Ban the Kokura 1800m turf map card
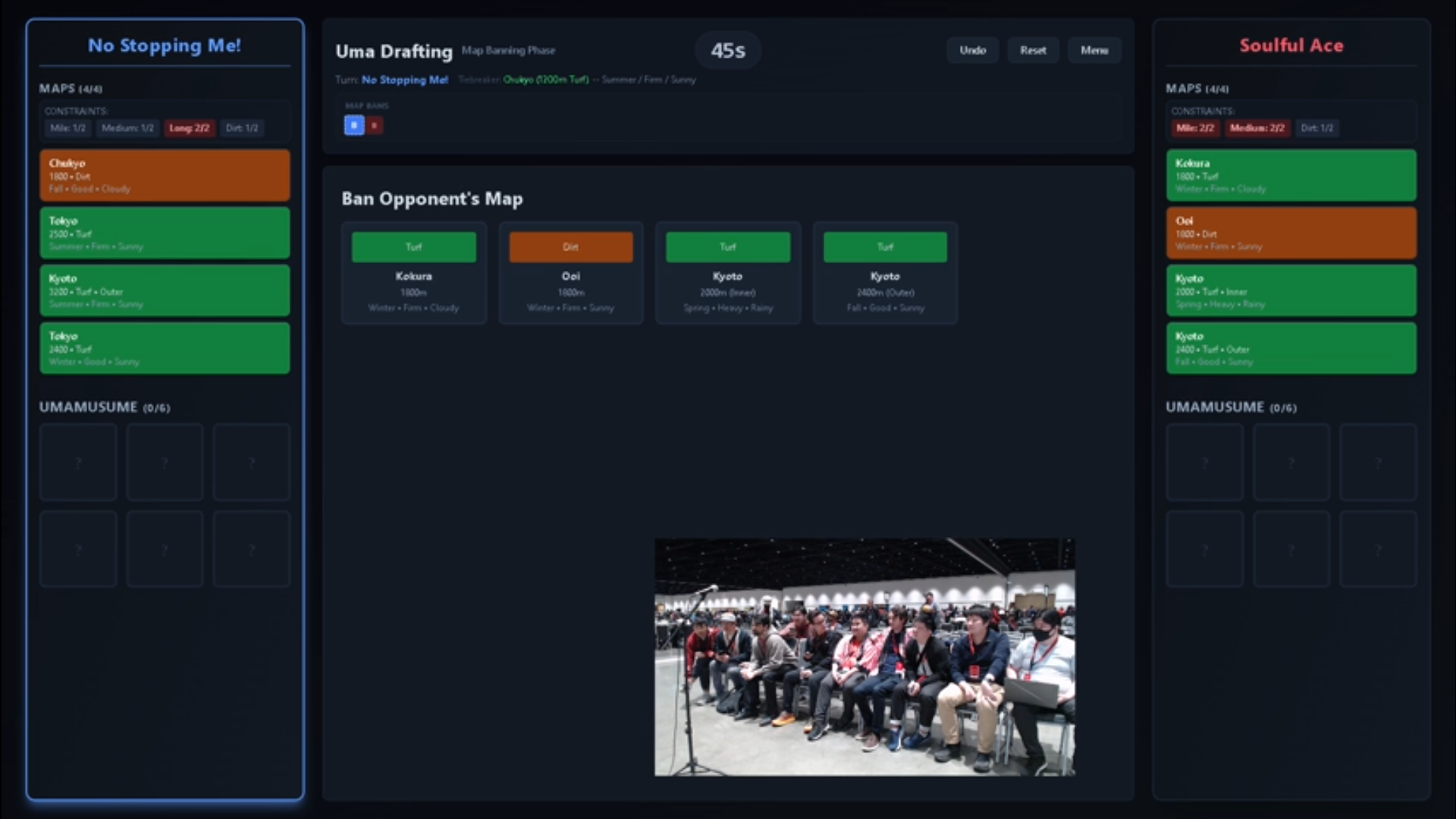This screenshot has height=819, width=1456. 413,273
